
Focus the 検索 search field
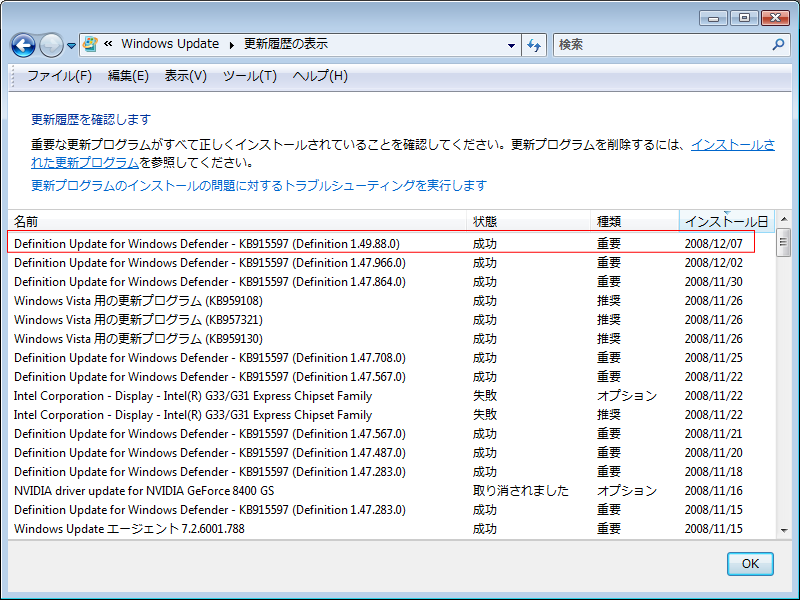pyautogui.click(x=663, y=45)
